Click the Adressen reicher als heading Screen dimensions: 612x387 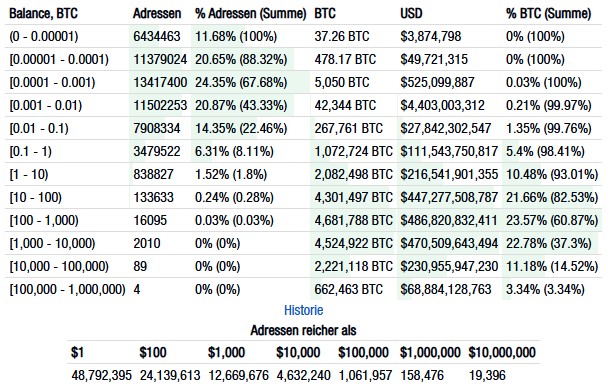tap(303, 330)
